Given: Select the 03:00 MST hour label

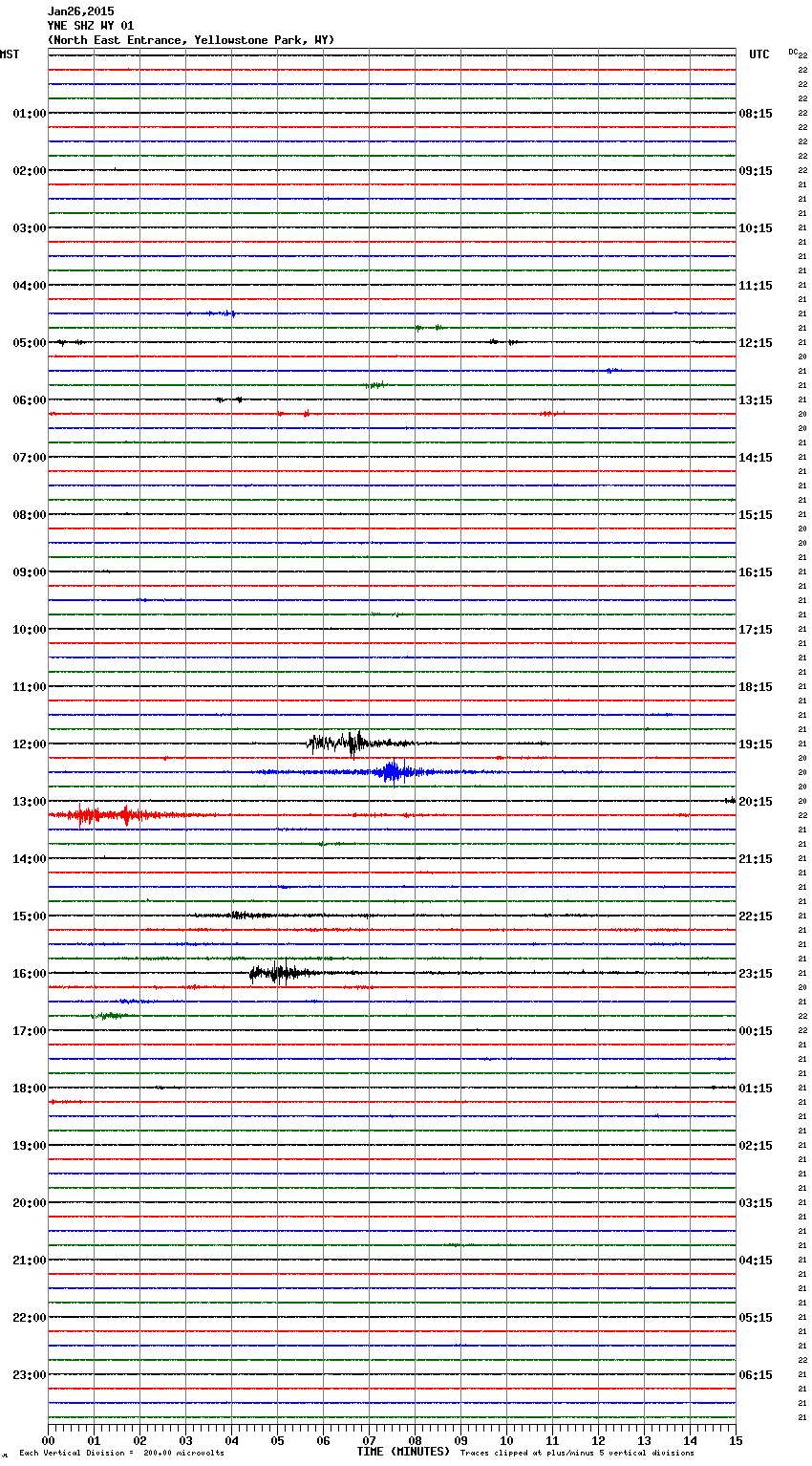Looking at the screenshot, I should (30, 228).
